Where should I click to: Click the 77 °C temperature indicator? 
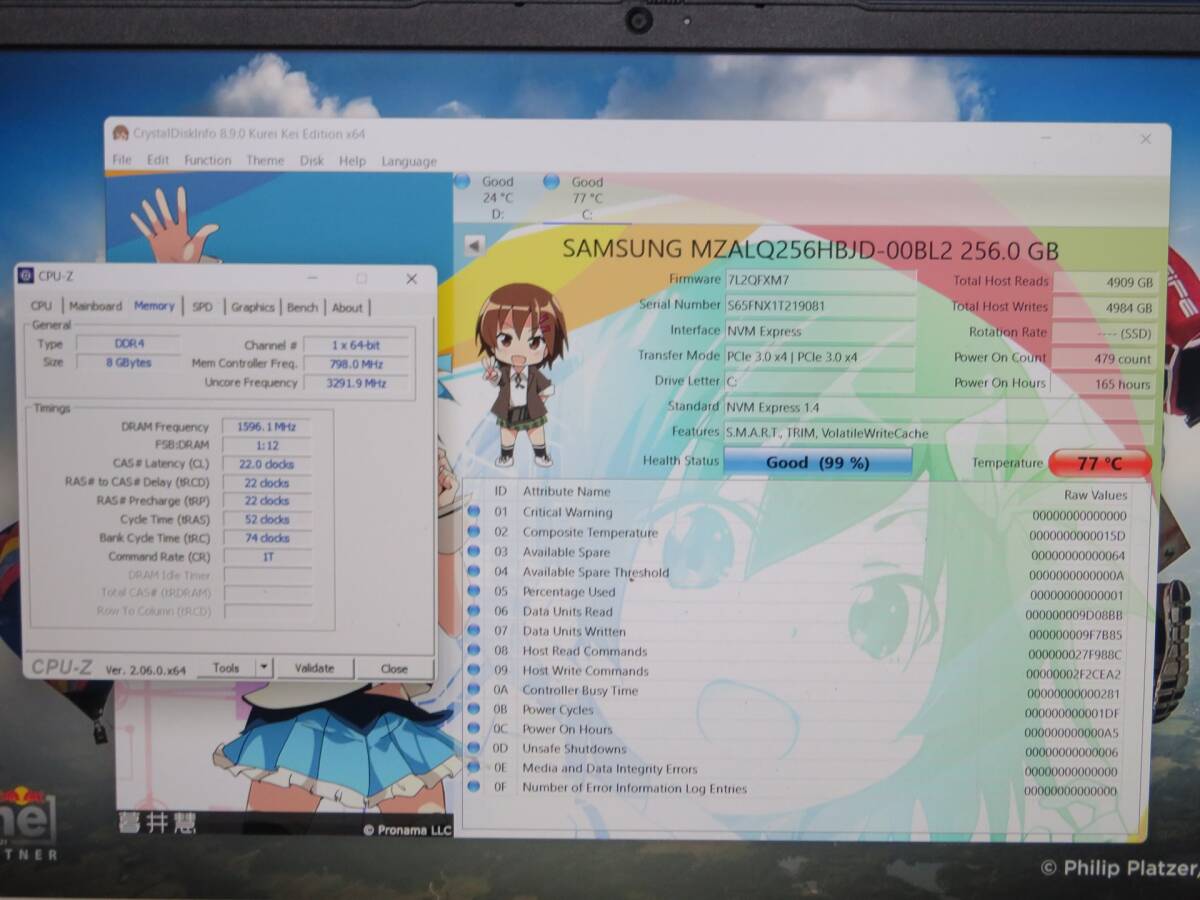tap(1100, 463)
